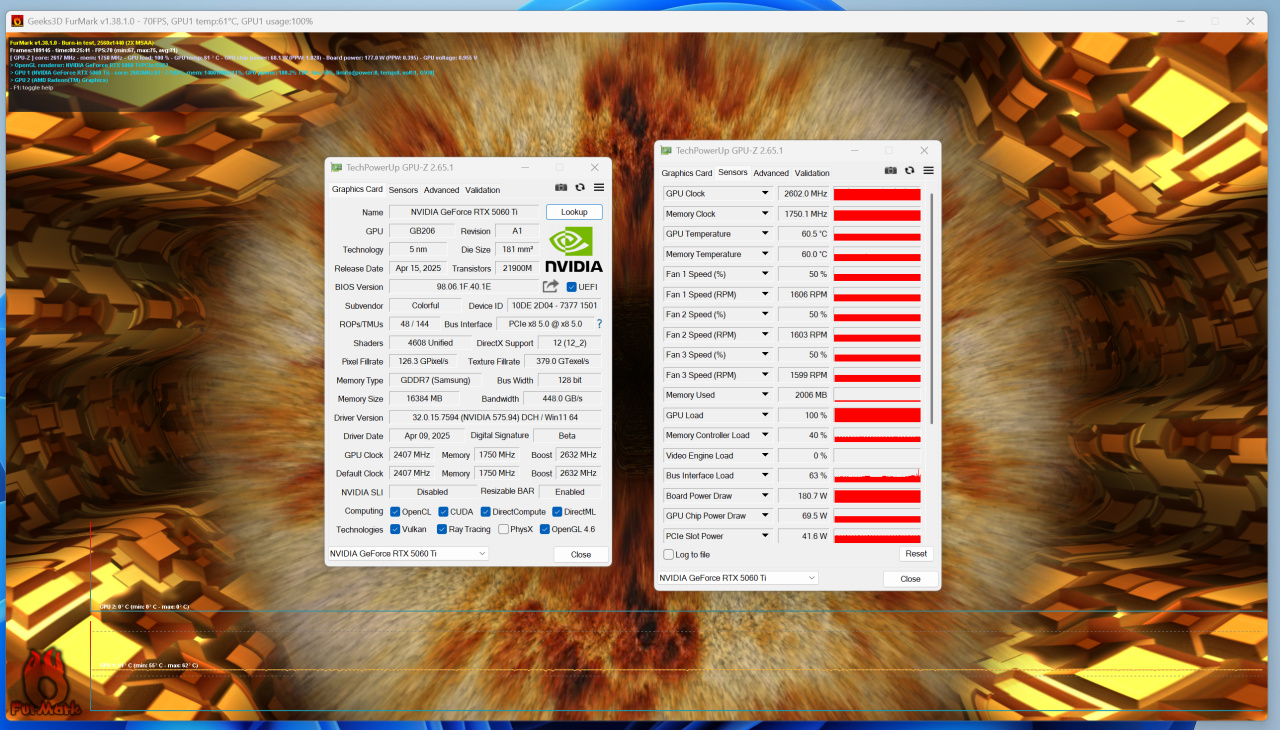This screenshot has width=1280, height=730.
Task: Toggle the Vulkan checkbox
Action: (396, 530)
